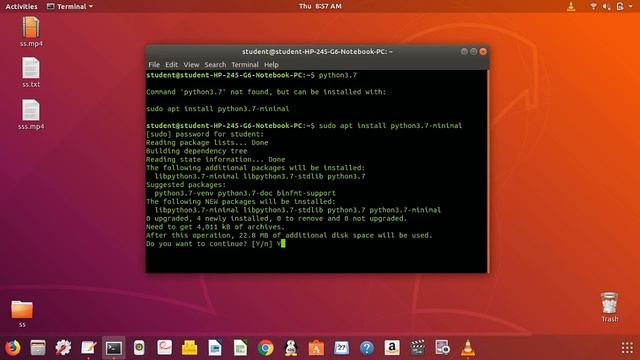Viewport: 640px width, 360px height.
Task: Launch LibreOffice Calc from the dock
Action: pyautogui.click(x=240, y=348)
